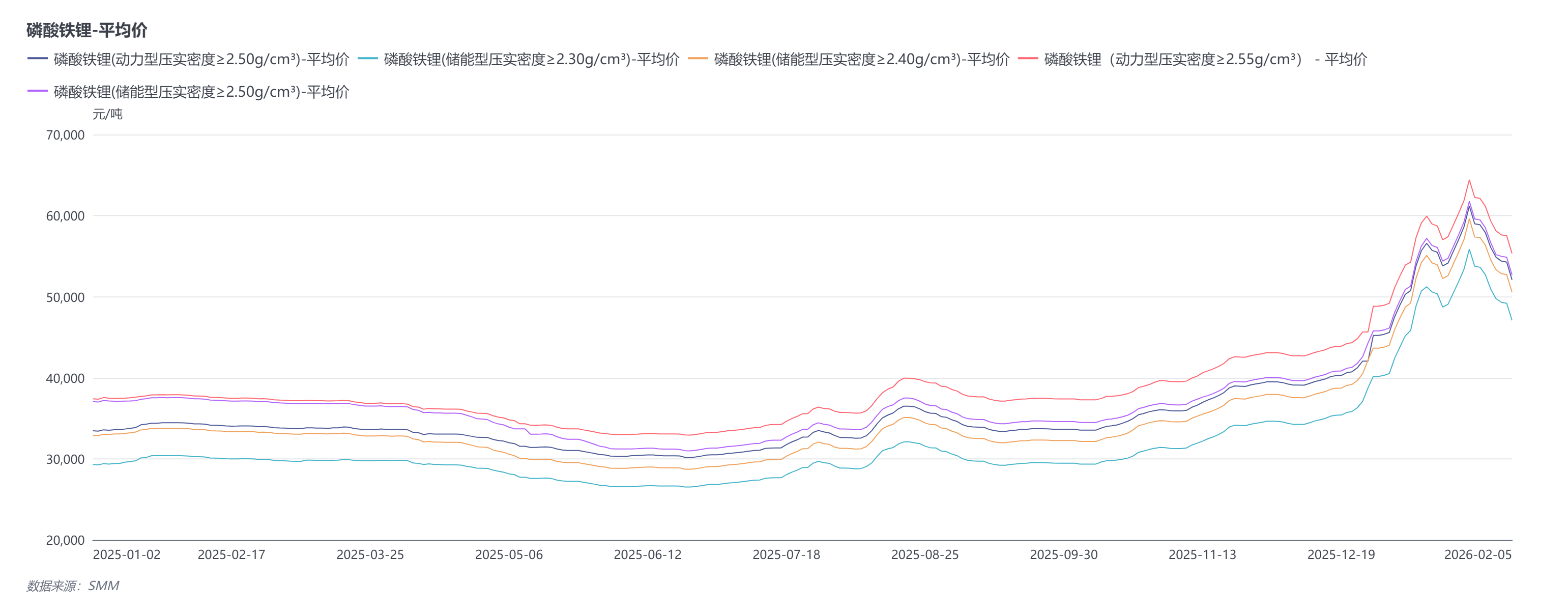Click the dark blue legend line marker
The width and height of the screenshot is (1568, 611).
[37, 59]
